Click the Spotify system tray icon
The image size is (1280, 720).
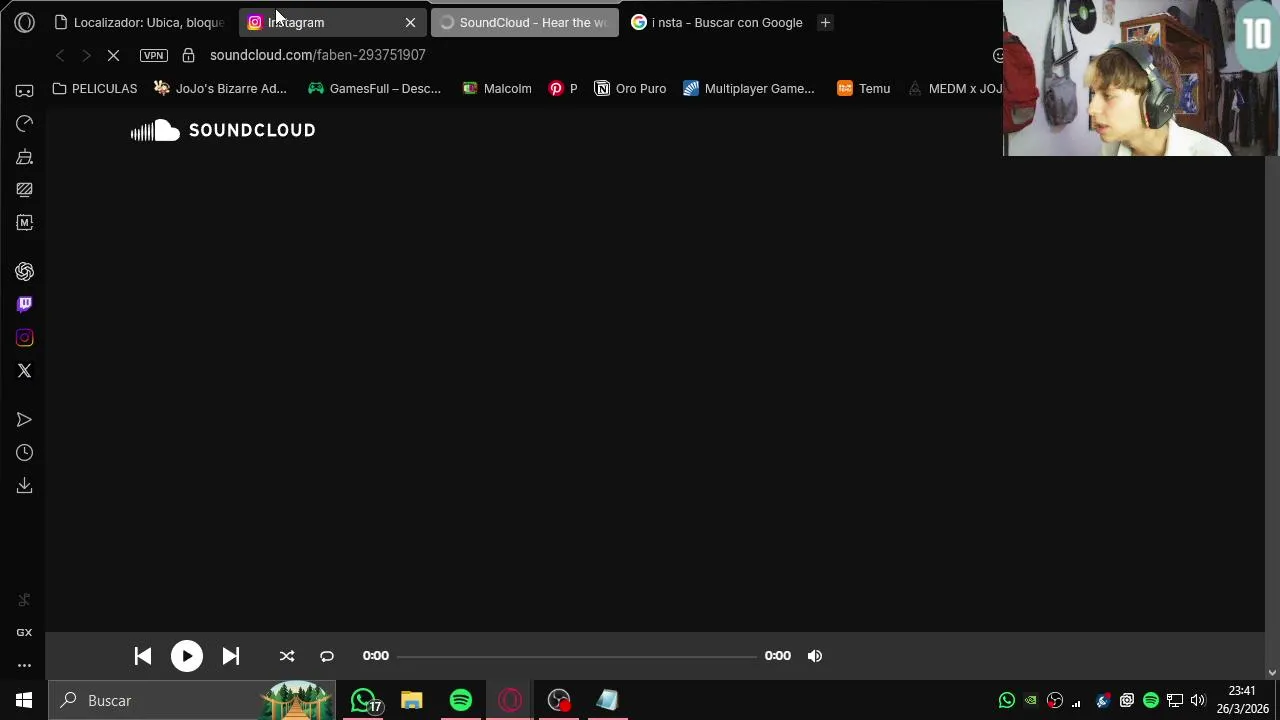click(x=1151, y=700)
